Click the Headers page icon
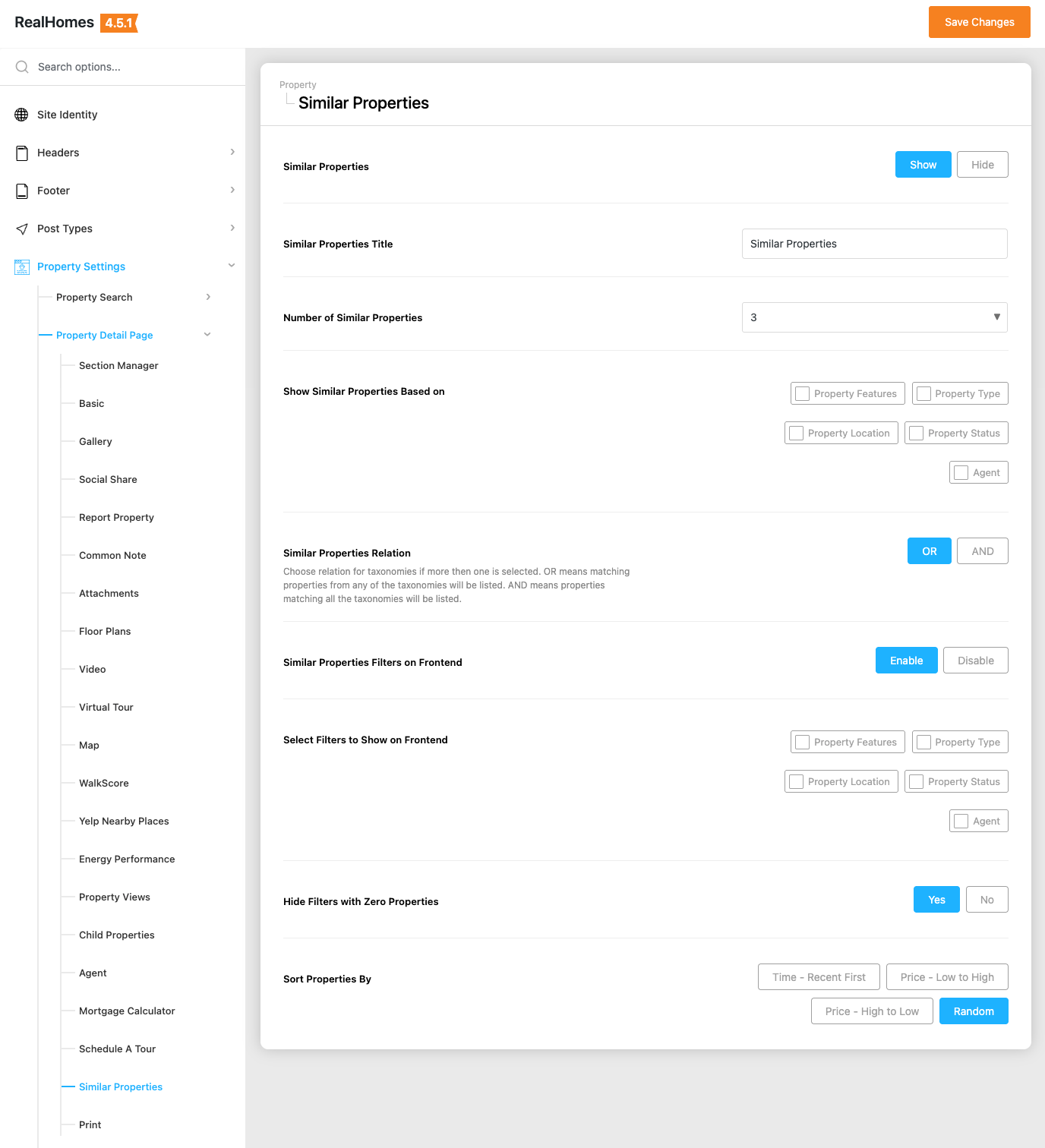Viewport: 1045px width, 1148px height. (22, 153)
